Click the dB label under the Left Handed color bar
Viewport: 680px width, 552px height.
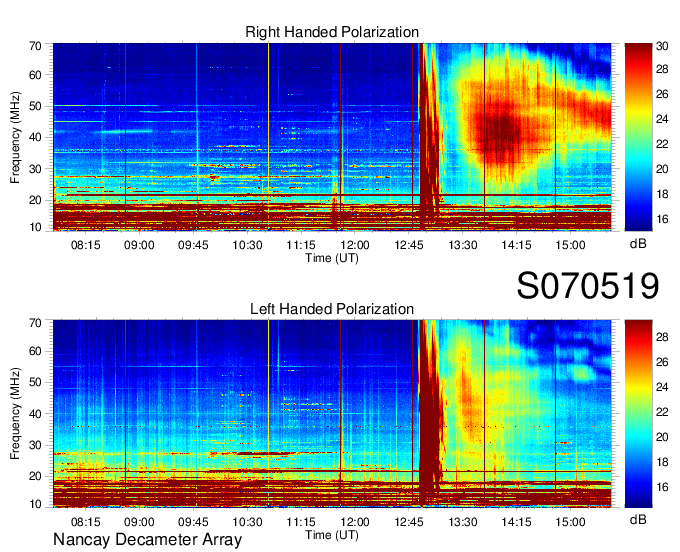(x=638, y=519)
